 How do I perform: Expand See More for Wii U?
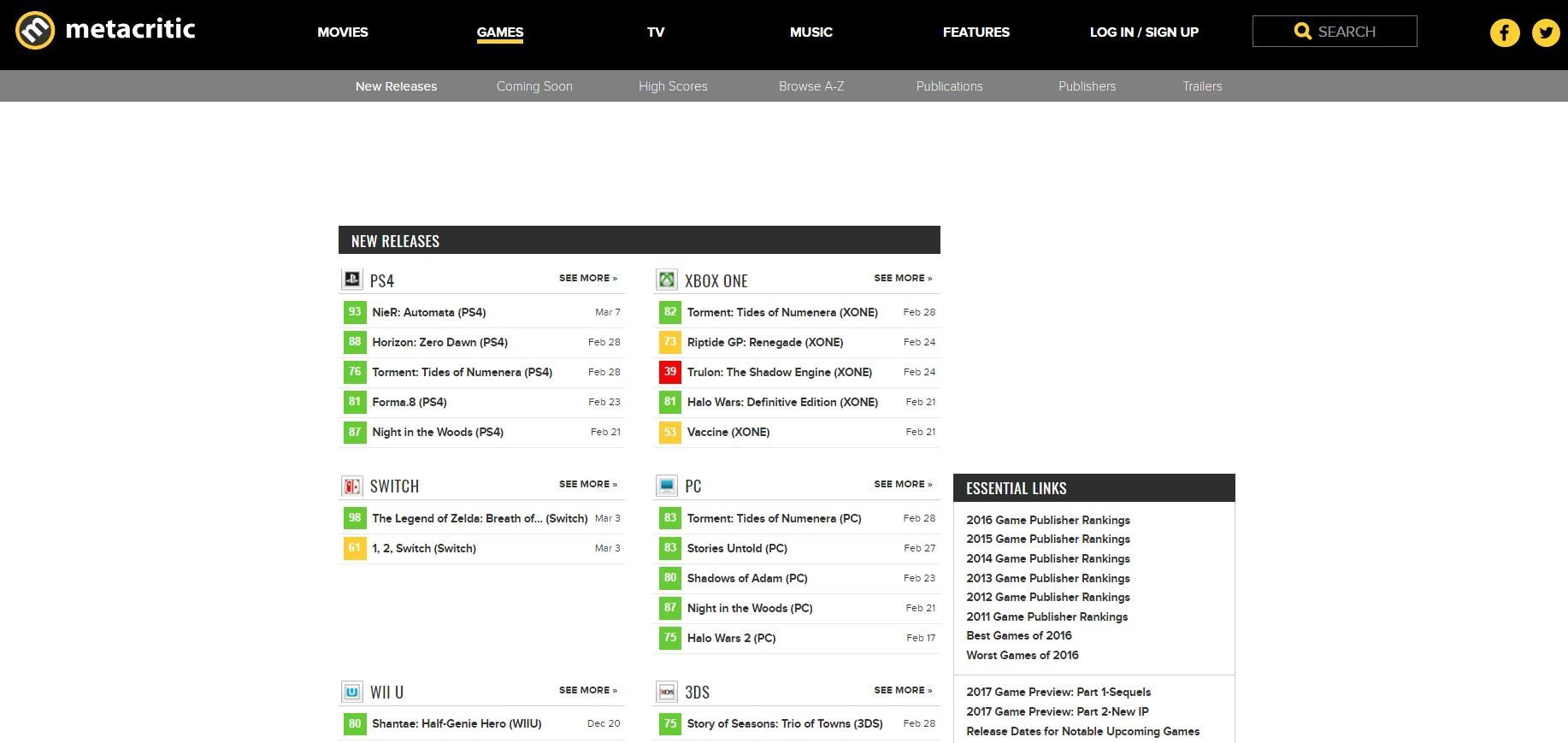pyautogui.click(x=588, y=690)
